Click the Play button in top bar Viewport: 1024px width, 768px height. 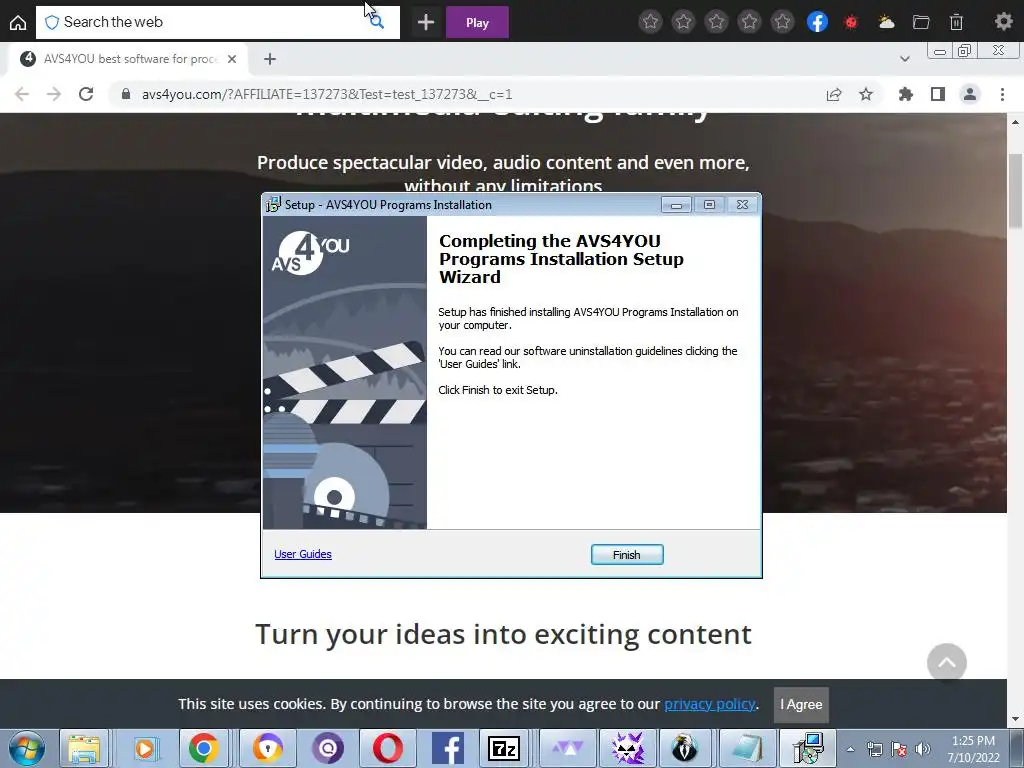(x=477, y=22)
